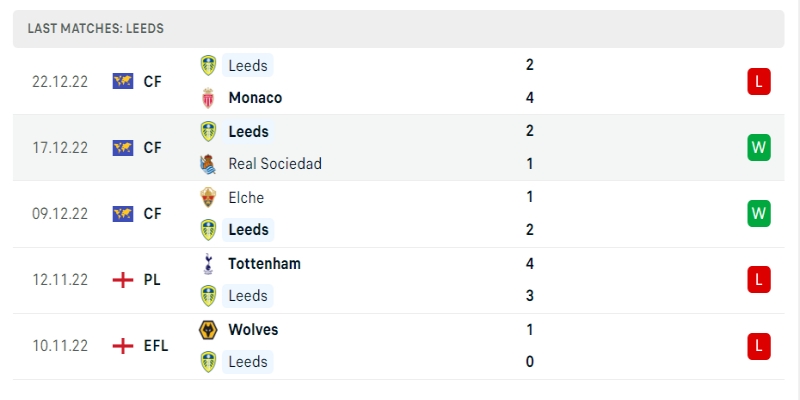The height and width of the screenshot is (400, 800).
Task: Click the Tottenham club crest icon
Action: [208, 264]
